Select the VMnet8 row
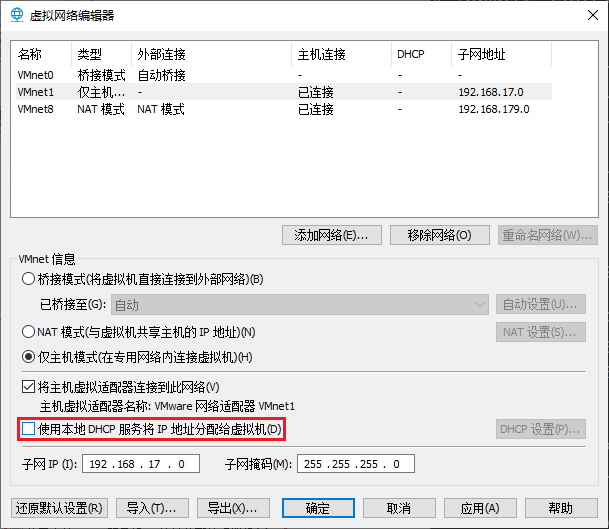609x529 pixels. (284, 109)
